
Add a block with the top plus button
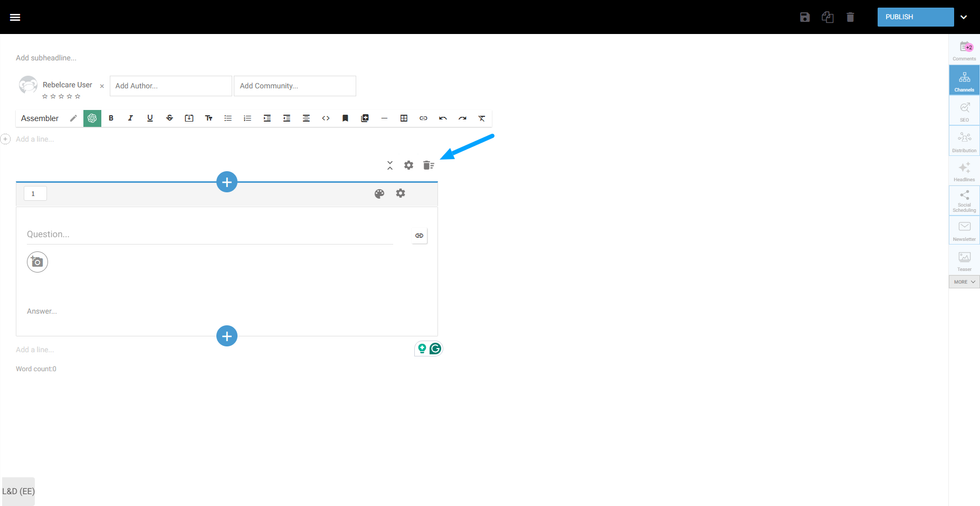coord(227,182)
